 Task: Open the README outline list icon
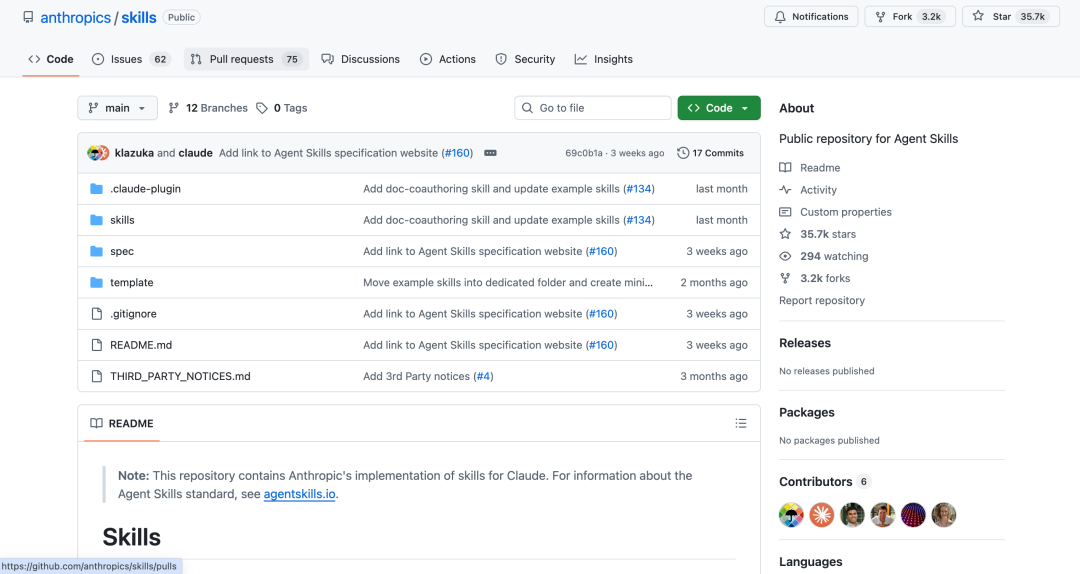point(740,423)
